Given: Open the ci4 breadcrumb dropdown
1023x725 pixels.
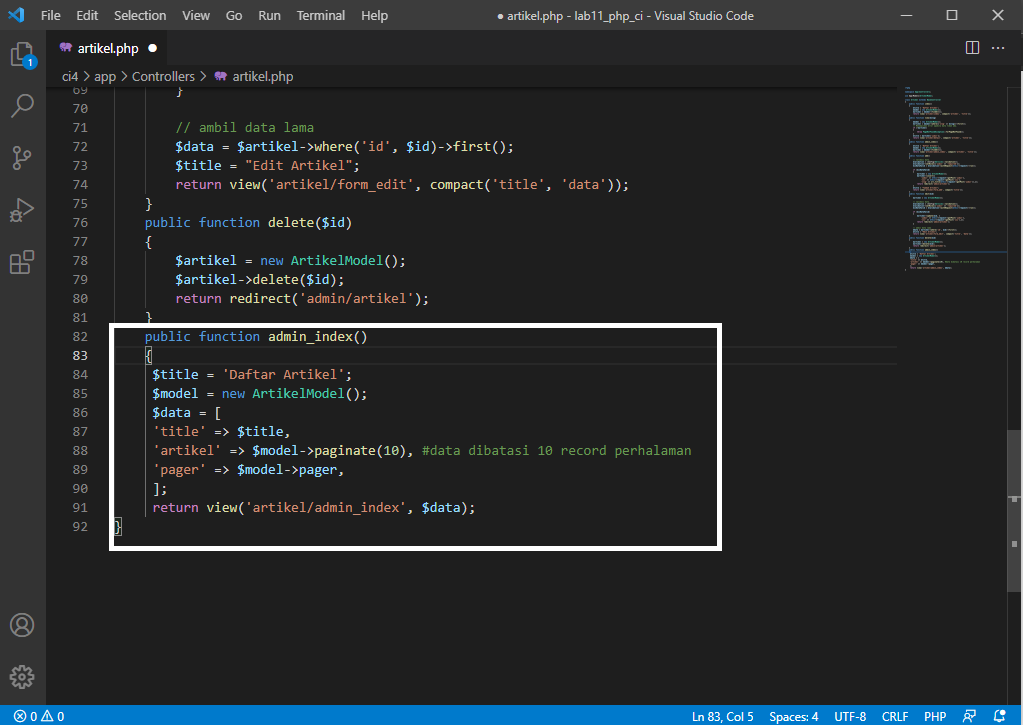Looking at the screenshot, I should (68, 76).
